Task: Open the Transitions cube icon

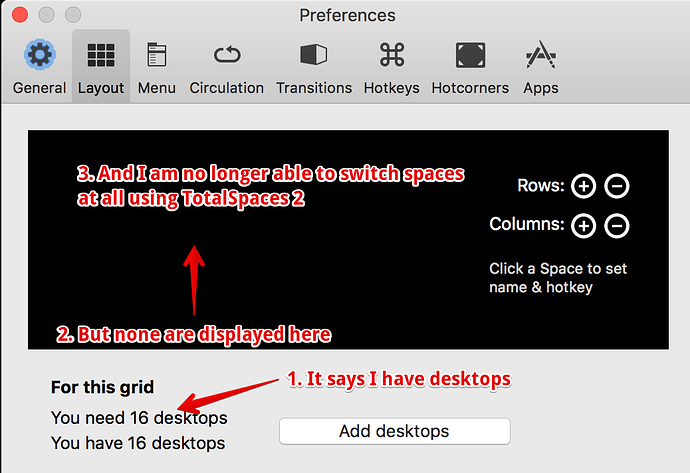Action: 314,55
